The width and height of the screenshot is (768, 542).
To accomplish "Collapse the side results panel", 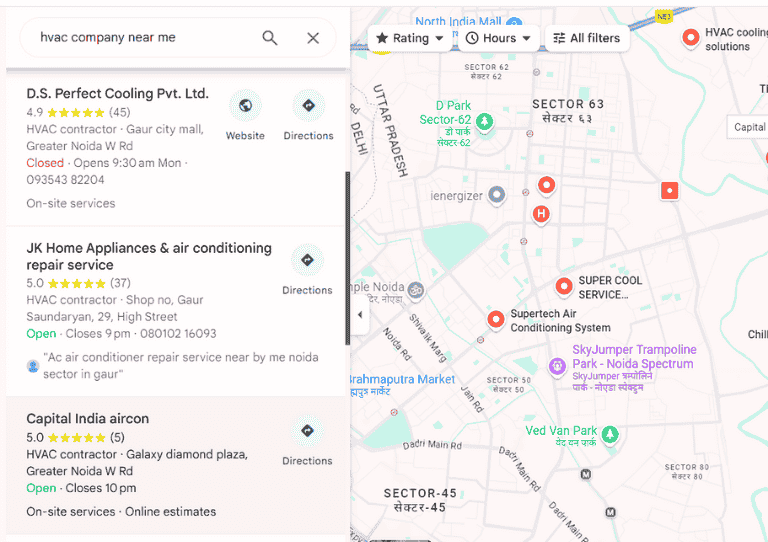I will (360, 314).
